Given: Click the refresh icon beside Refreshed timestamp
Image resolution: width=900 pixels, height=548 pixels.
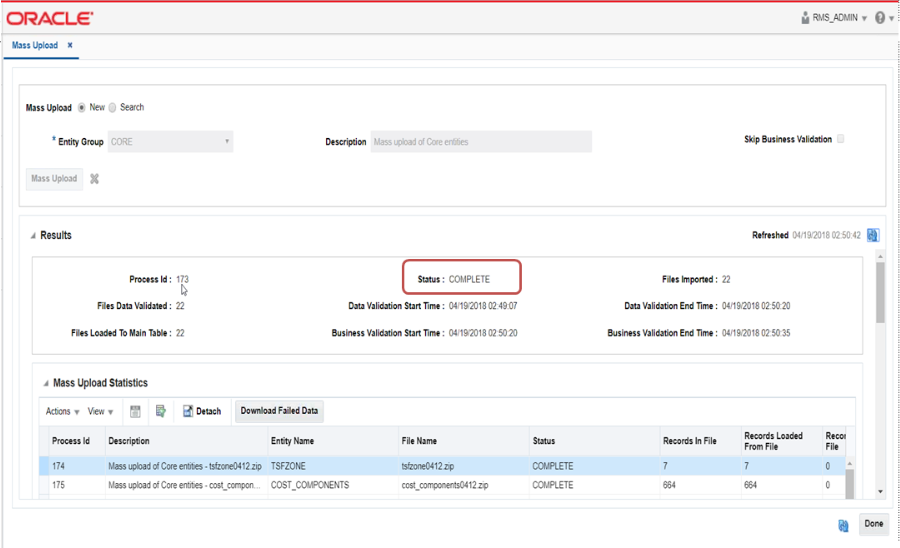Looking at the screenshot, I should pyautogui.click(x=873, y=235).
